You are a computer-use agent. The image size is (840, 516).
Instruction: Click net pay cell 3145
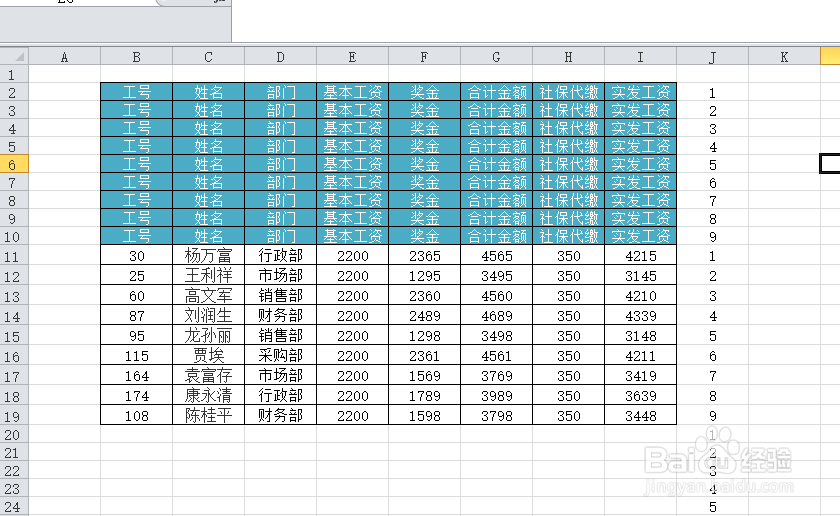tap(641, 275)
